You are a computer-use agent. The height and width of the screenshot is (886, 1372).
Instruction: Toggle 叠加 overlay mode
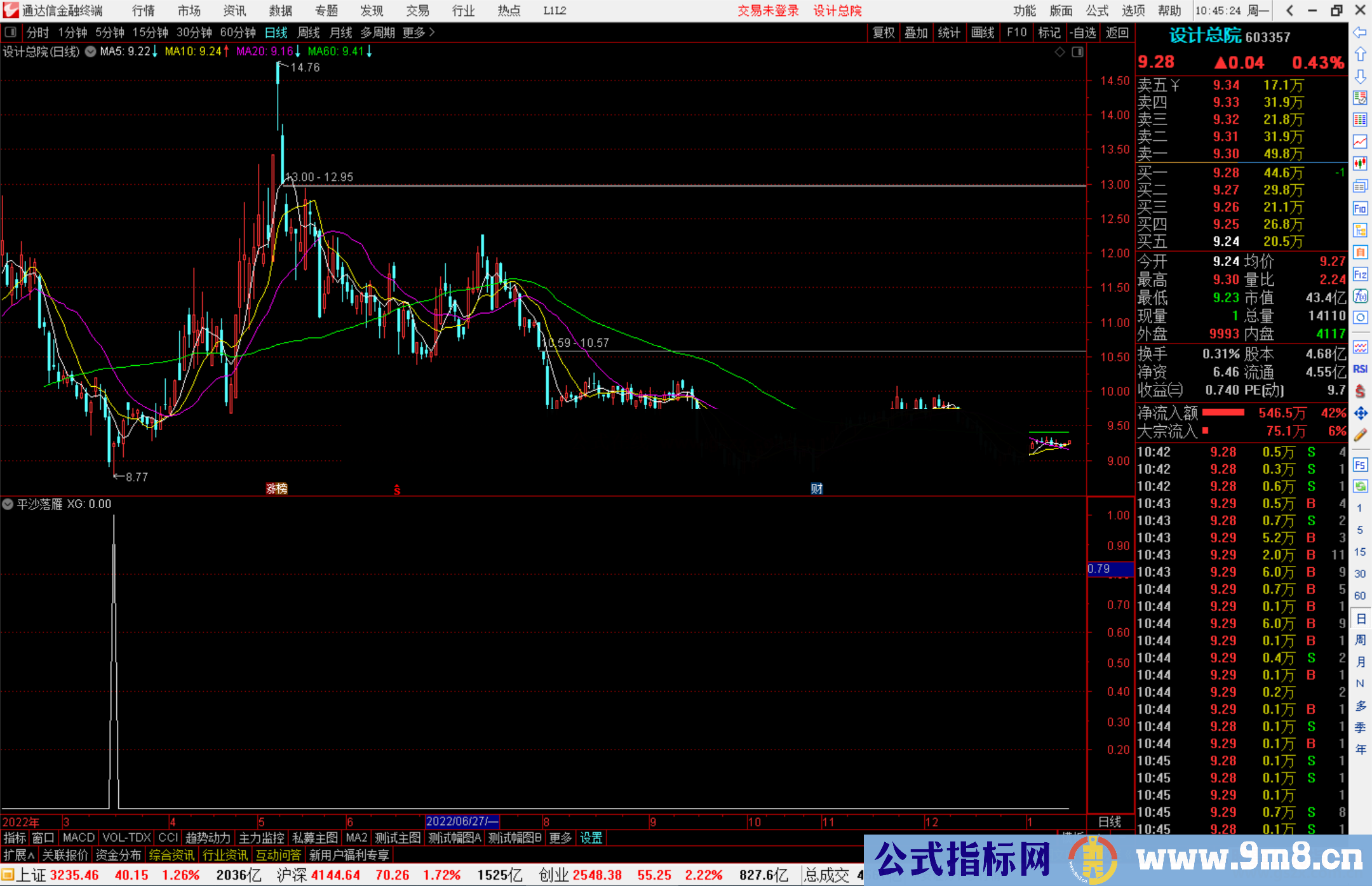point(917,32)
